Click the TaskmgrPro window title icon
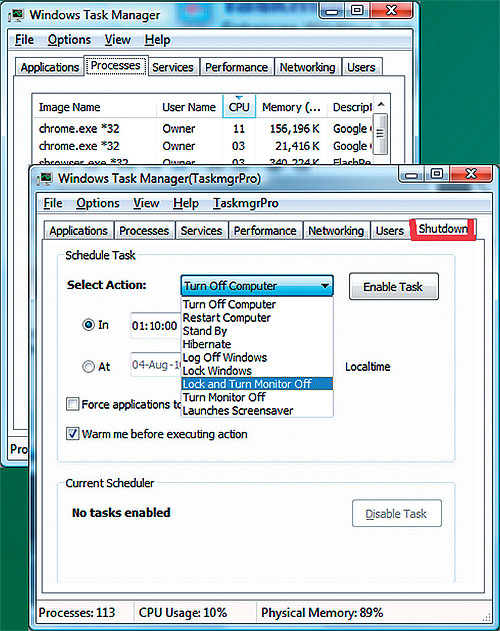Screen dimensions: 500x631 [x=45, y=179]
